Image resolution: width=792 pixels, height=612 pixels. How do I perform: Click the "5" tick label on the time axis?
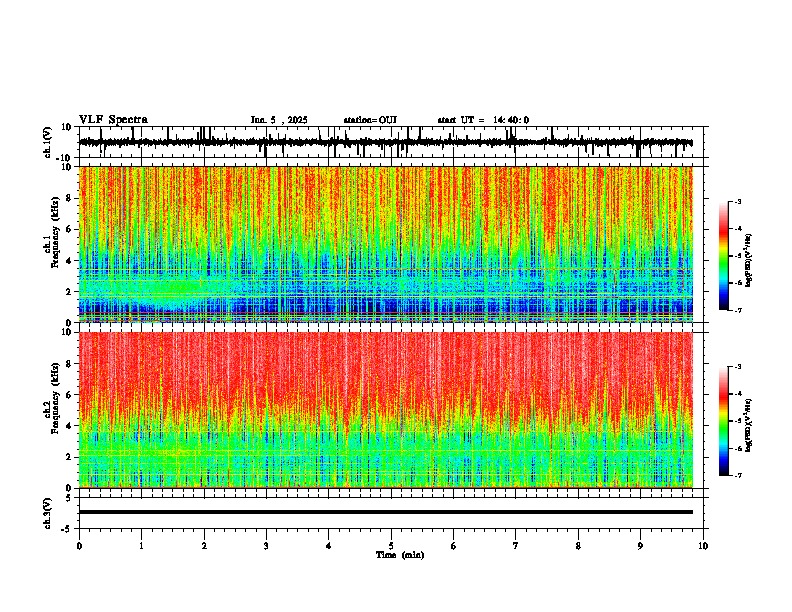tap(391, 546)
